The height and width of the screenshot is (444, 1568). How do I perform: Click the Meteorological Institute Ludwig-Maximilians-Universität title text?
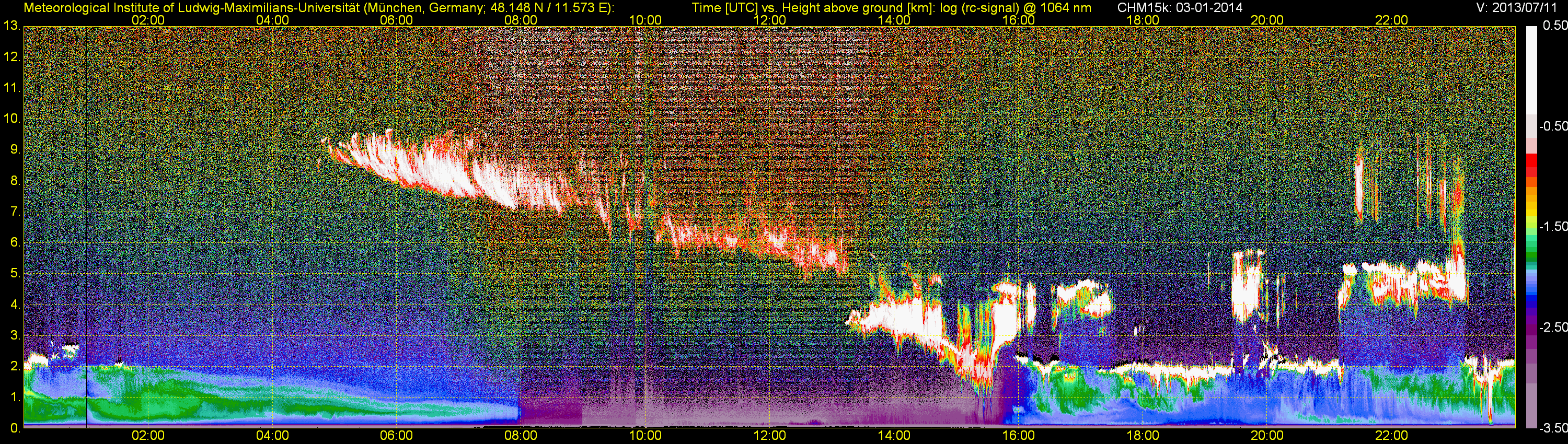[318, 8]
